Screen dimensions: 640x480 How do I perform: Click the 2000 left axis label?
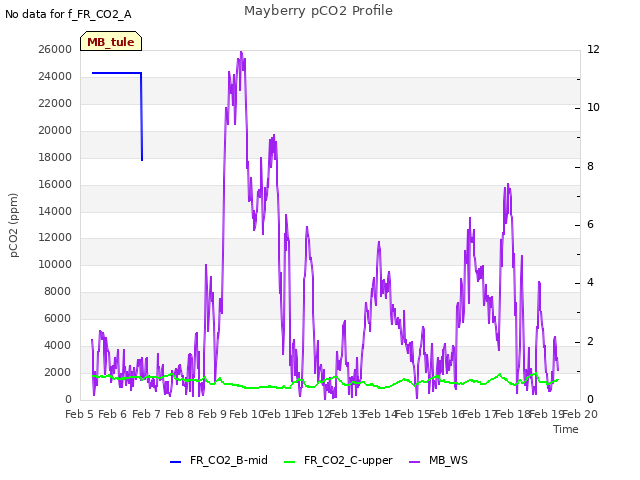[x=58, y=372]
